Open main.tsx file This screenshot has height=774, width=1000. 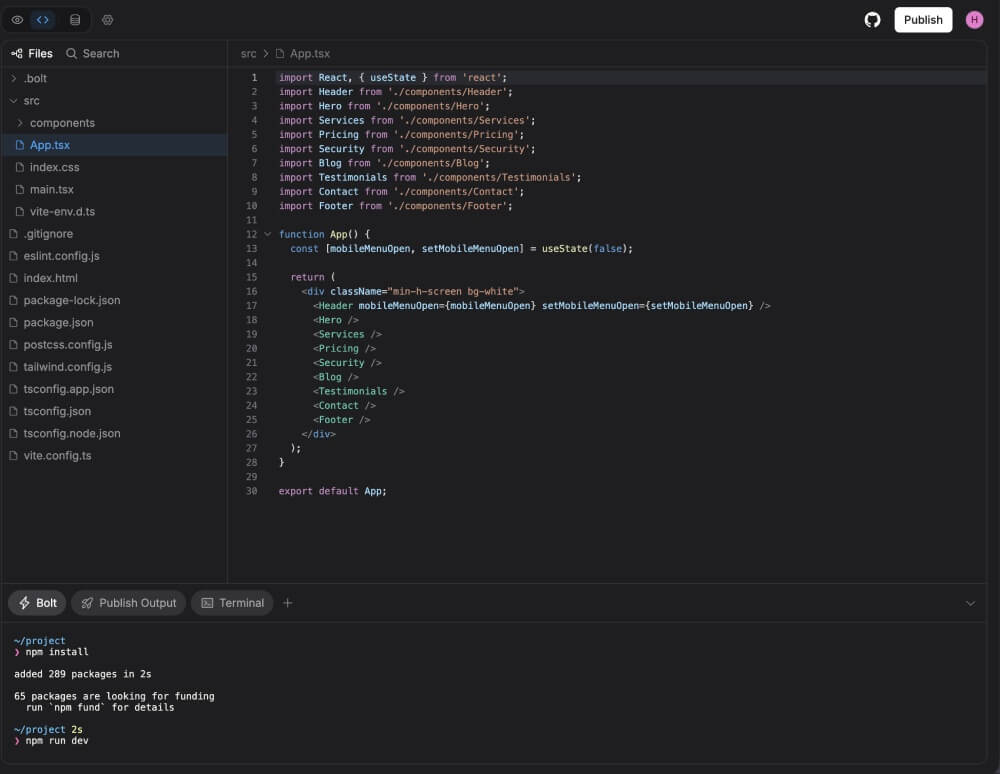click(x=115, y=189)
